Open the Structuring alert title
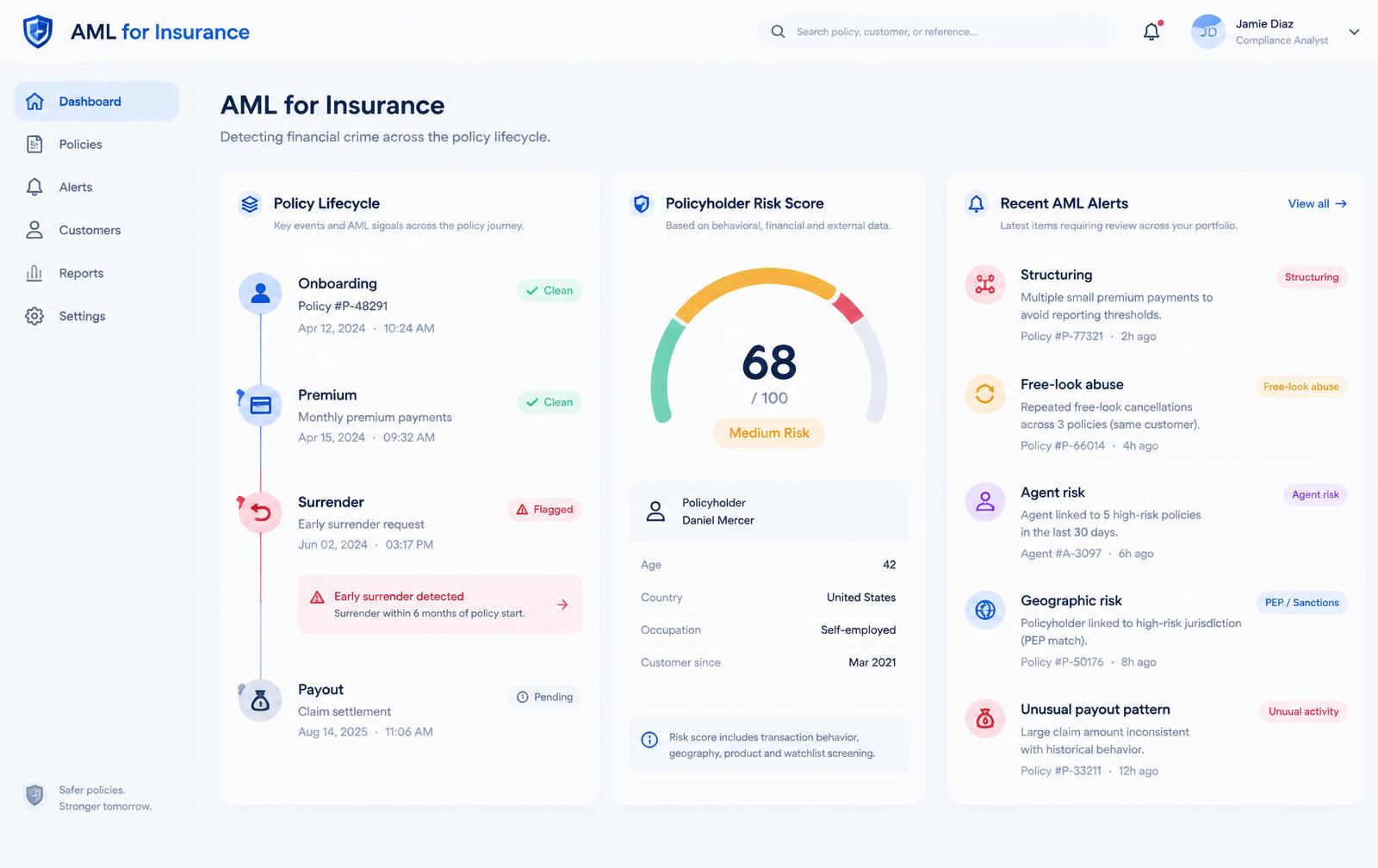Screen dimensions: 1378x868 coord(1056,275)
